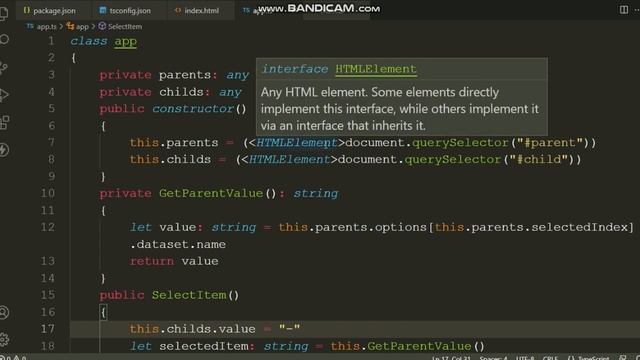Open the Search view in the activity bar
Image resolution: width=640 pixels, height=360 pixels.
coord(4,40)
